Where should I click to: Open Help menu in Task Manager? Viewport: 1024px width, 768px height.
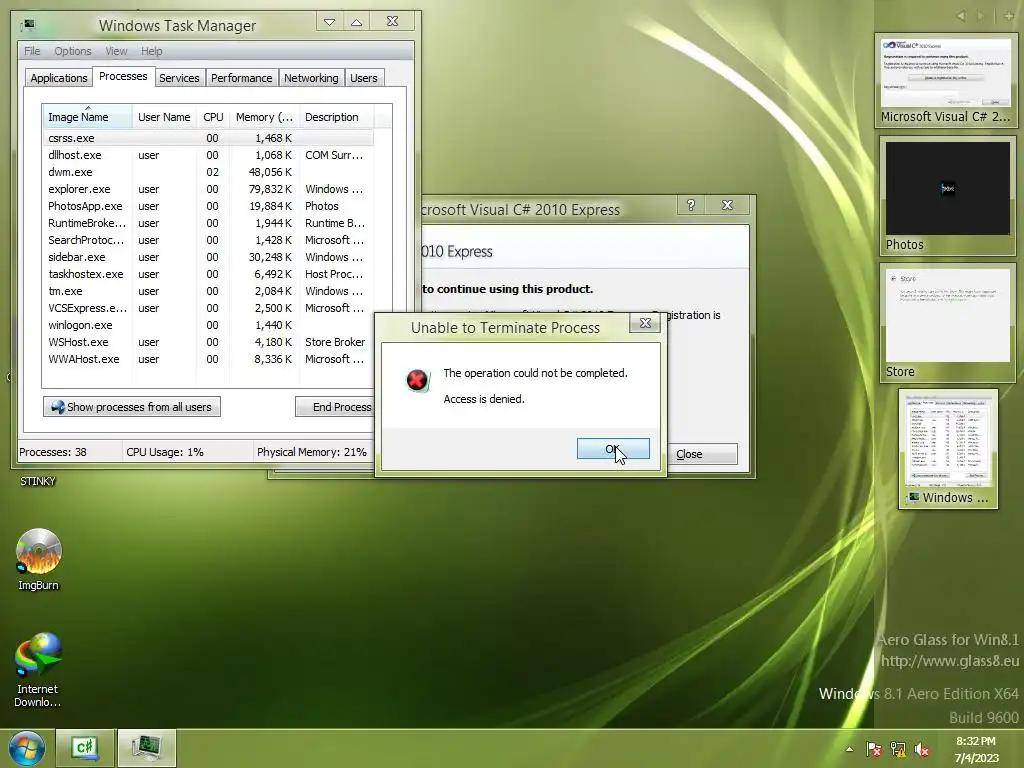point(152,51)
